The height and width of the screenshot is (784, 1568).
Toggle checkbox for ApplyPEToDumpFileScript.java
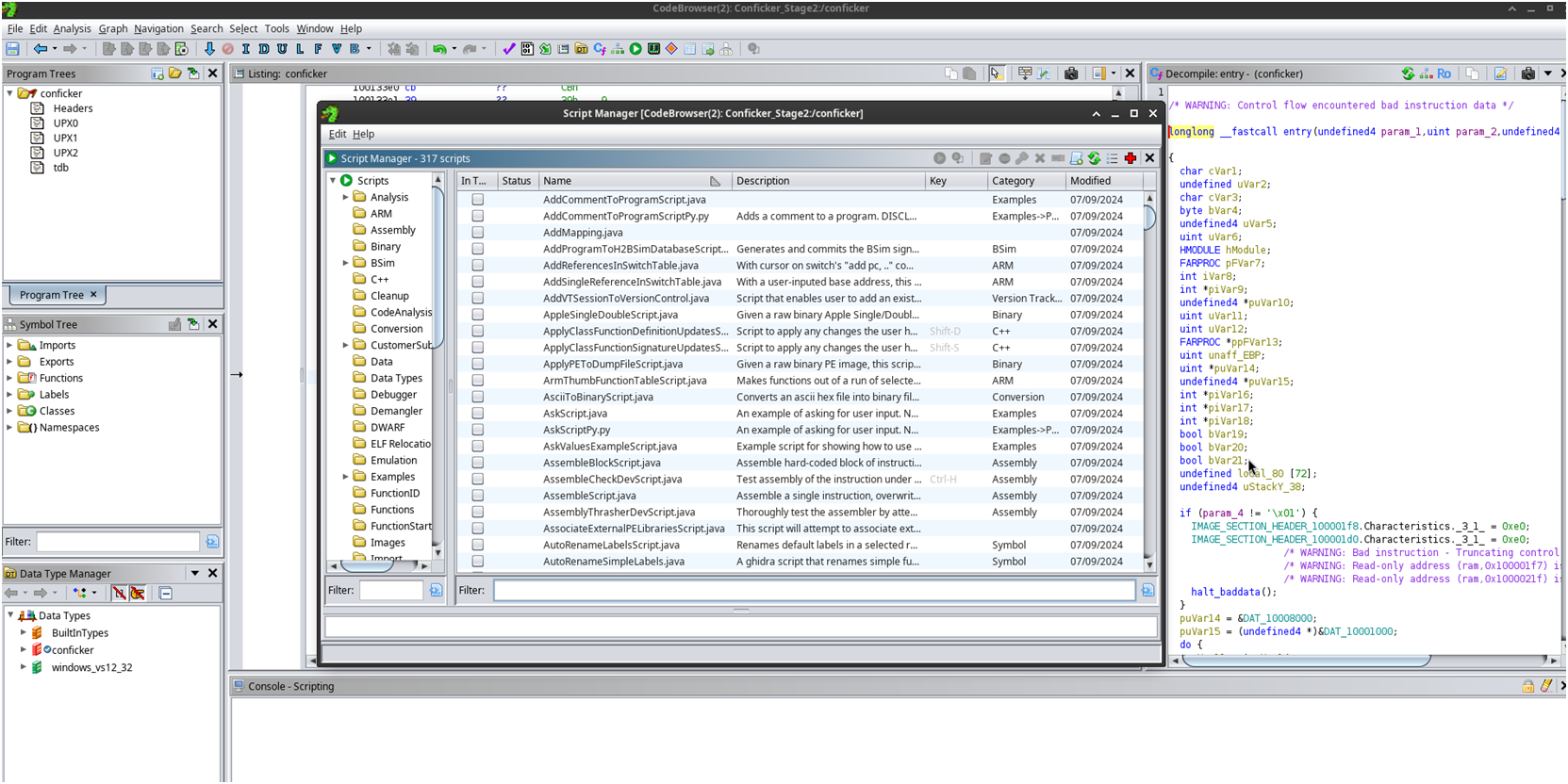pos(478,364)
